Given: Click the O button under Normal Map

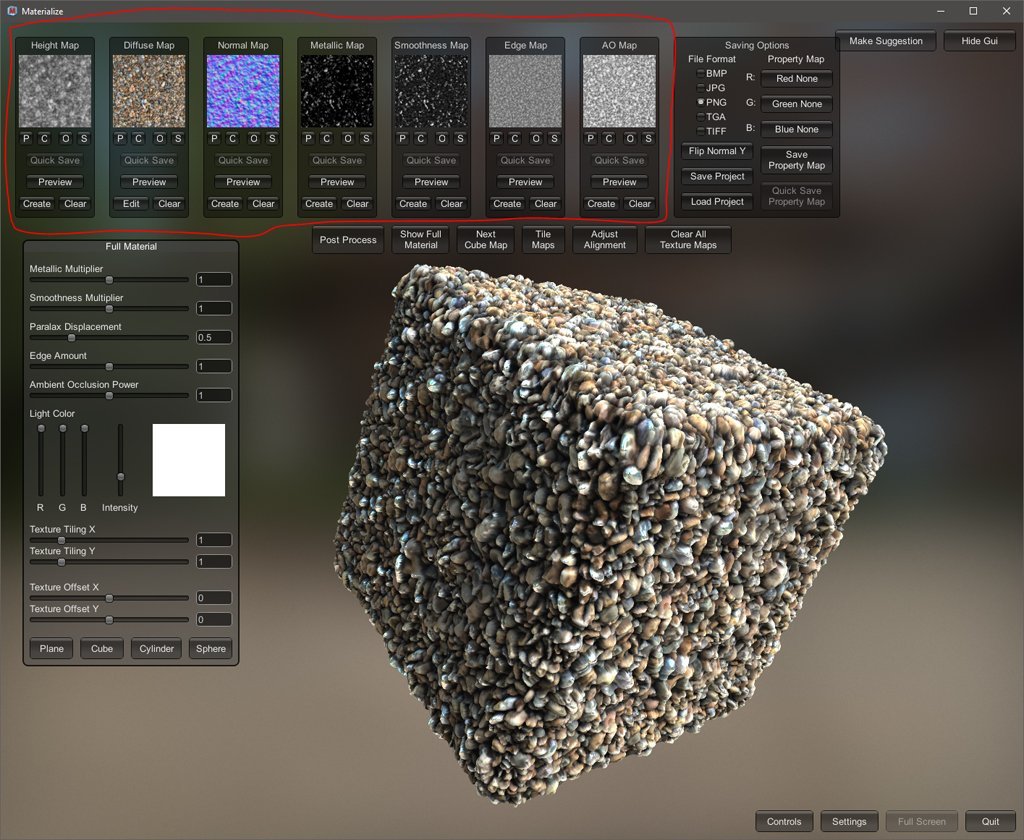Looking at the screenshot, I should click(254, 139).
